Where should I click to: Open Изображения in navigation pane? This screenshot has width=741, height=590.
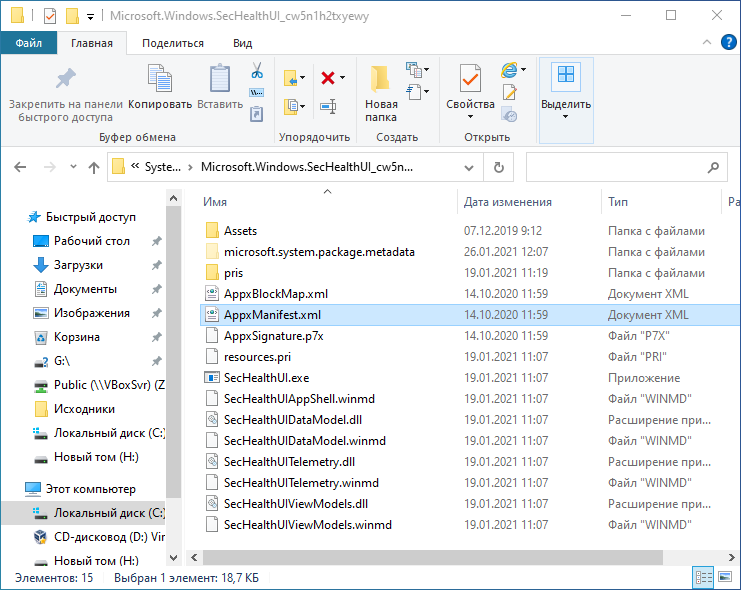(x=92, y=313)
